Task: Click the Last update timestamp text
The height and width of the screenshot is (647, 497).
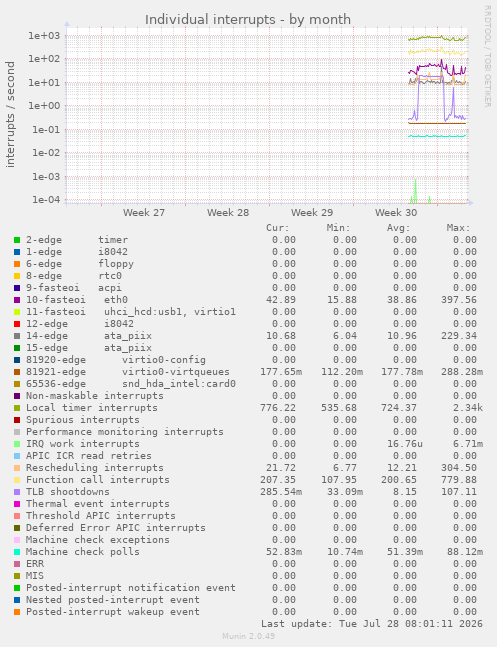Action: 372,623
